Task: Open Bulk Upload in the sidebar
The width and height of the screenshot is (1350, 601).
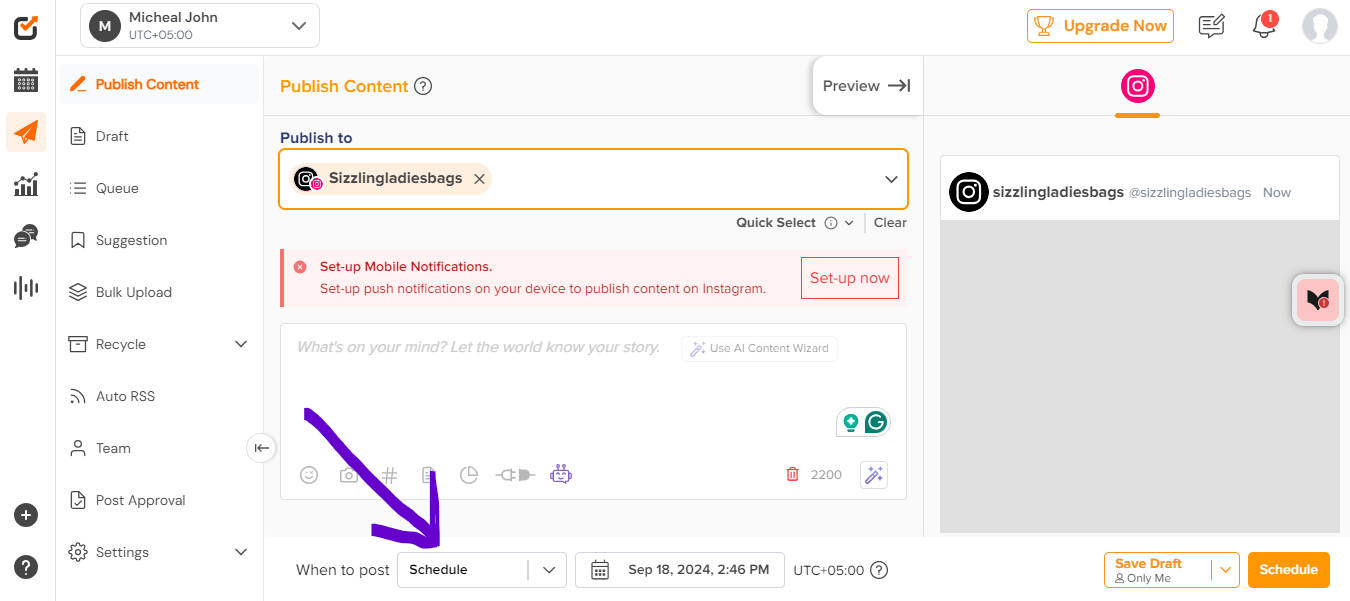Action: click(x=160, y=292)
